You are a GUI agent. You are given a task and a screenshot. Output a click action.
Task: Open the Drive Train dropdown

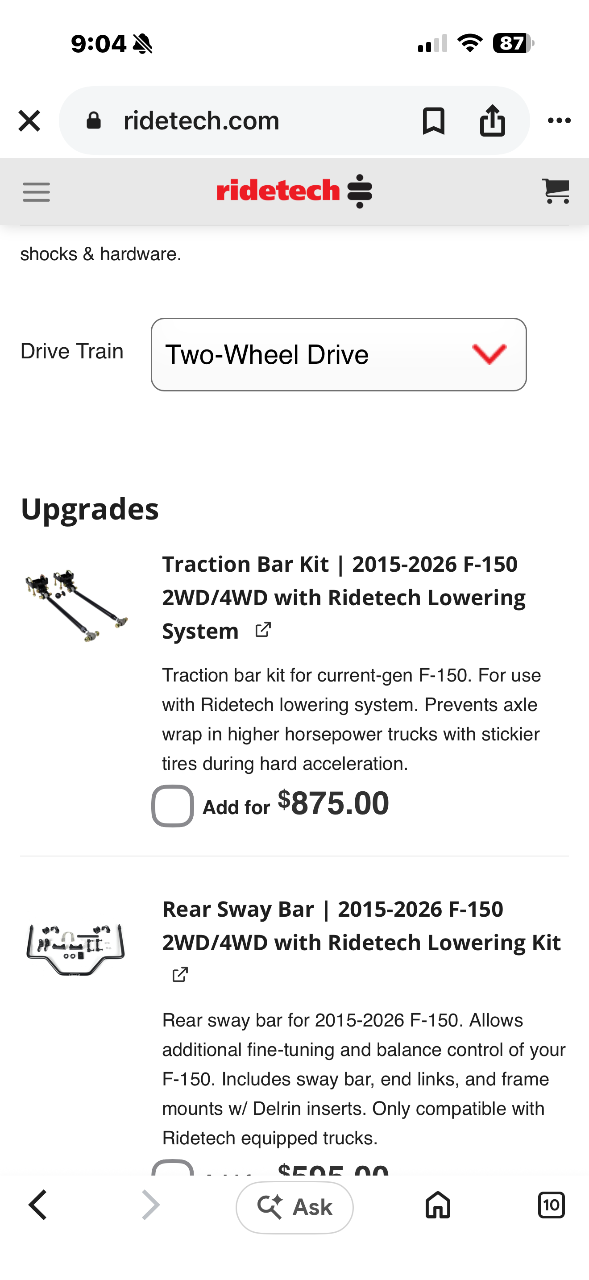pos(338,354)
